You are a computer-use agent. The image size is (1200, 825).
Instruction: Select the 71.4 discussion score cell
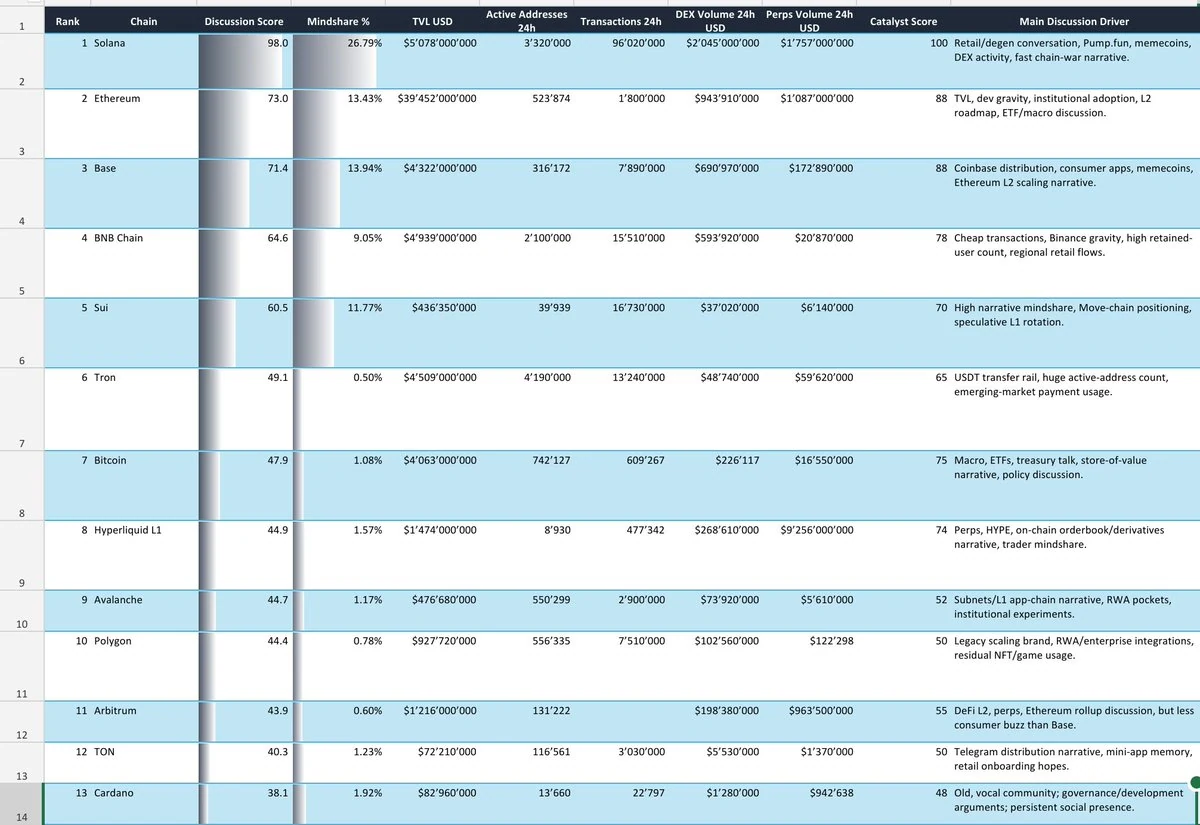click(x=244, y=194)
